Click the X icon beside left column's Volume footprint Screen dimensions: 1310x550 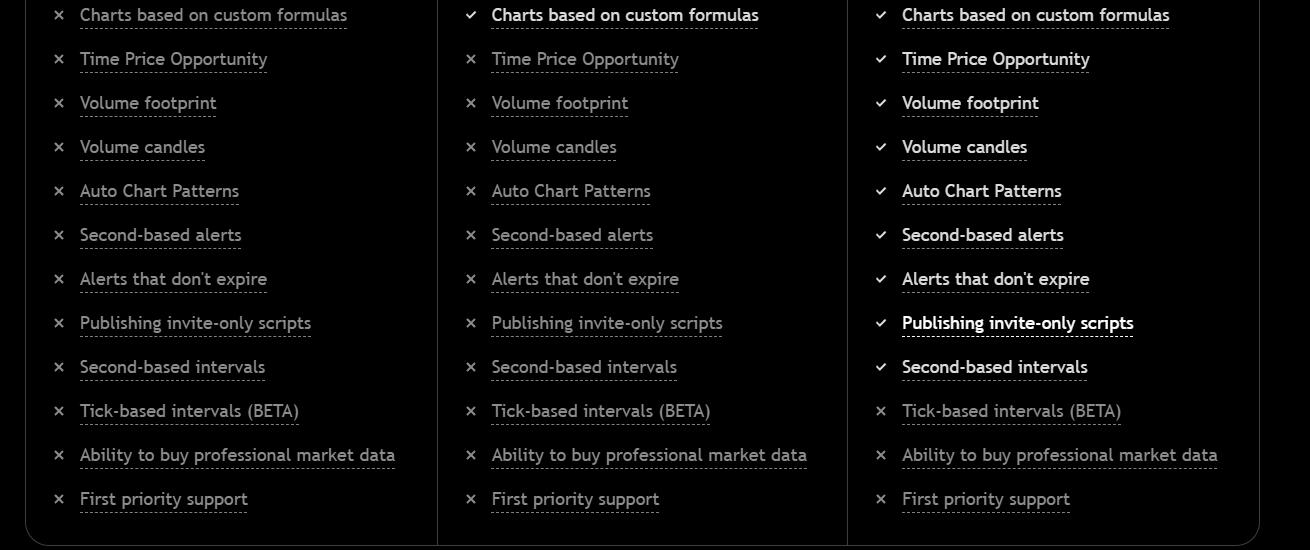pyautogui.click(x=59, y=103)
